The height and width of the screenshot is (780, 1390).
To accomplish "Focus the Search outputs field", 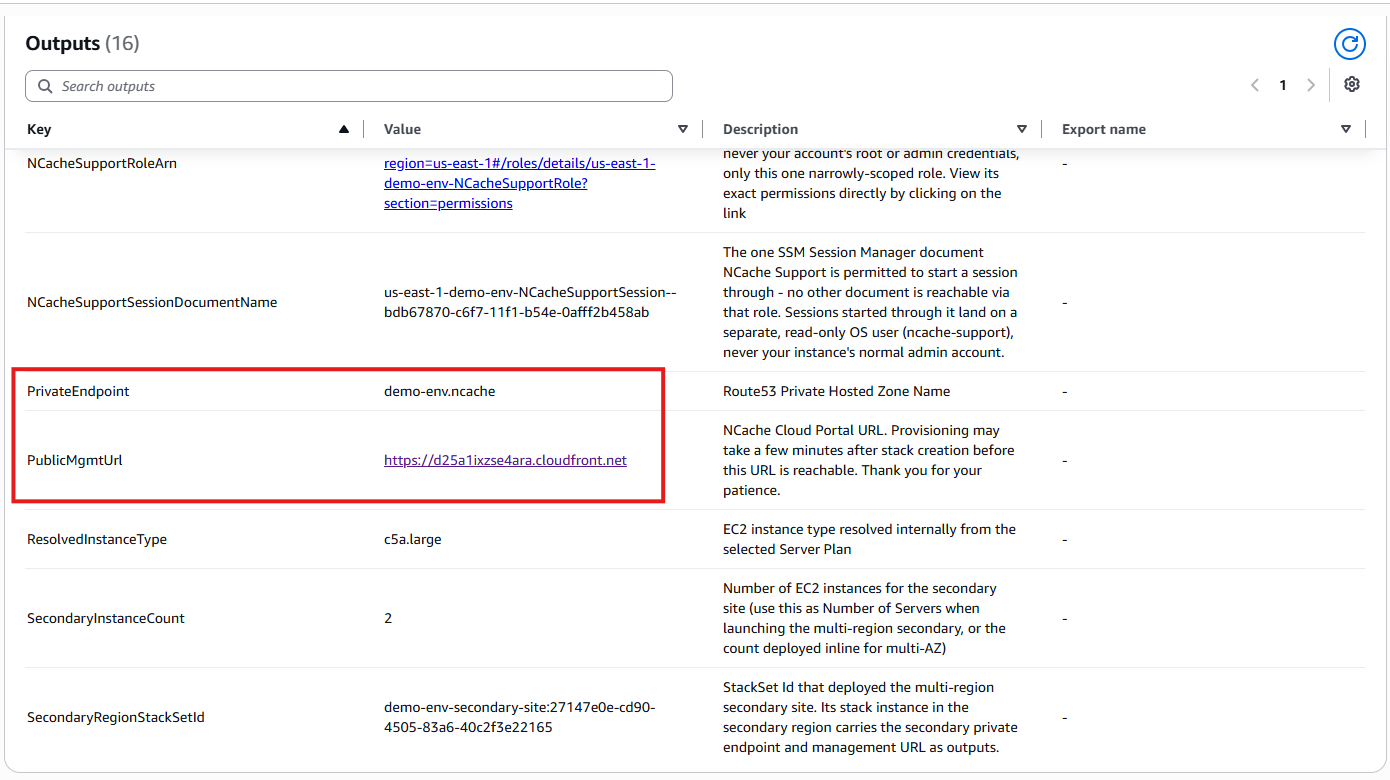I will [x=349, y=86].
